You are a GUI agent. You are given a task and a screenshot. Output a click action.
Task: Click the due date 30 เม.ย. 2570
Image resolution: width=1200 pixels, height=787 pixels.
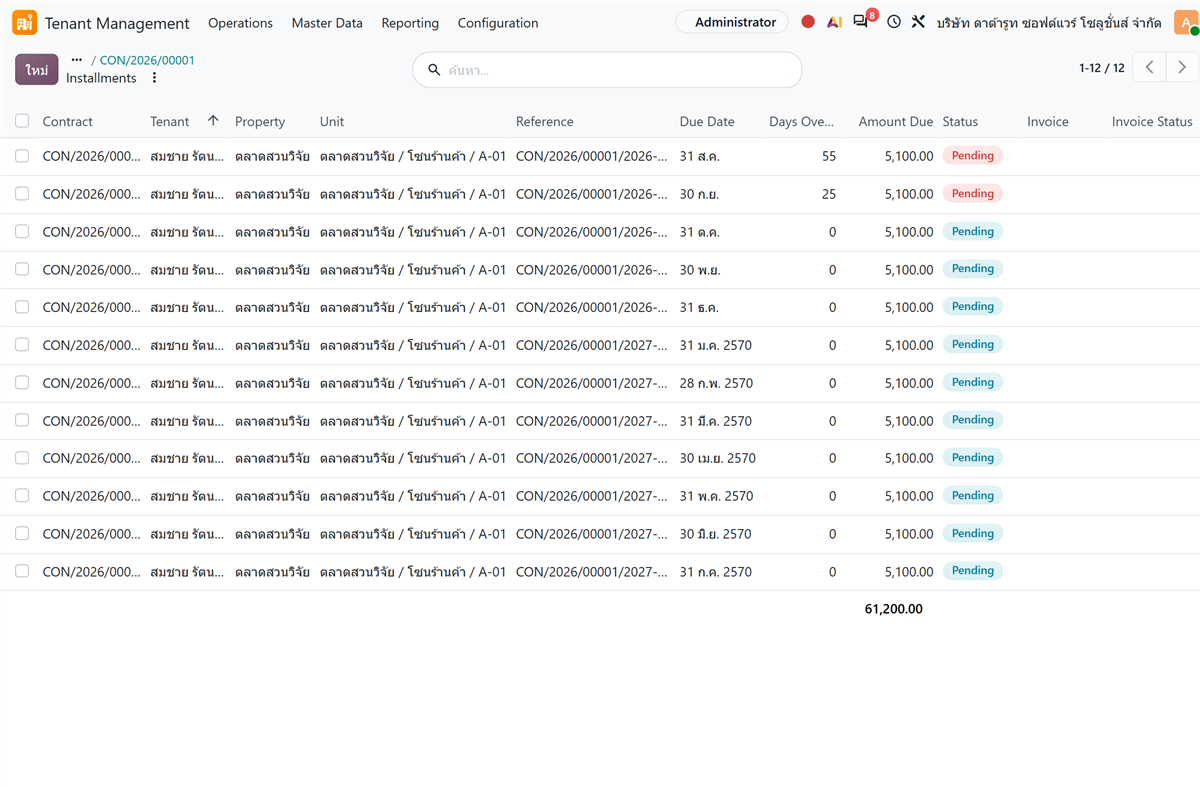[x=718, y=459]
